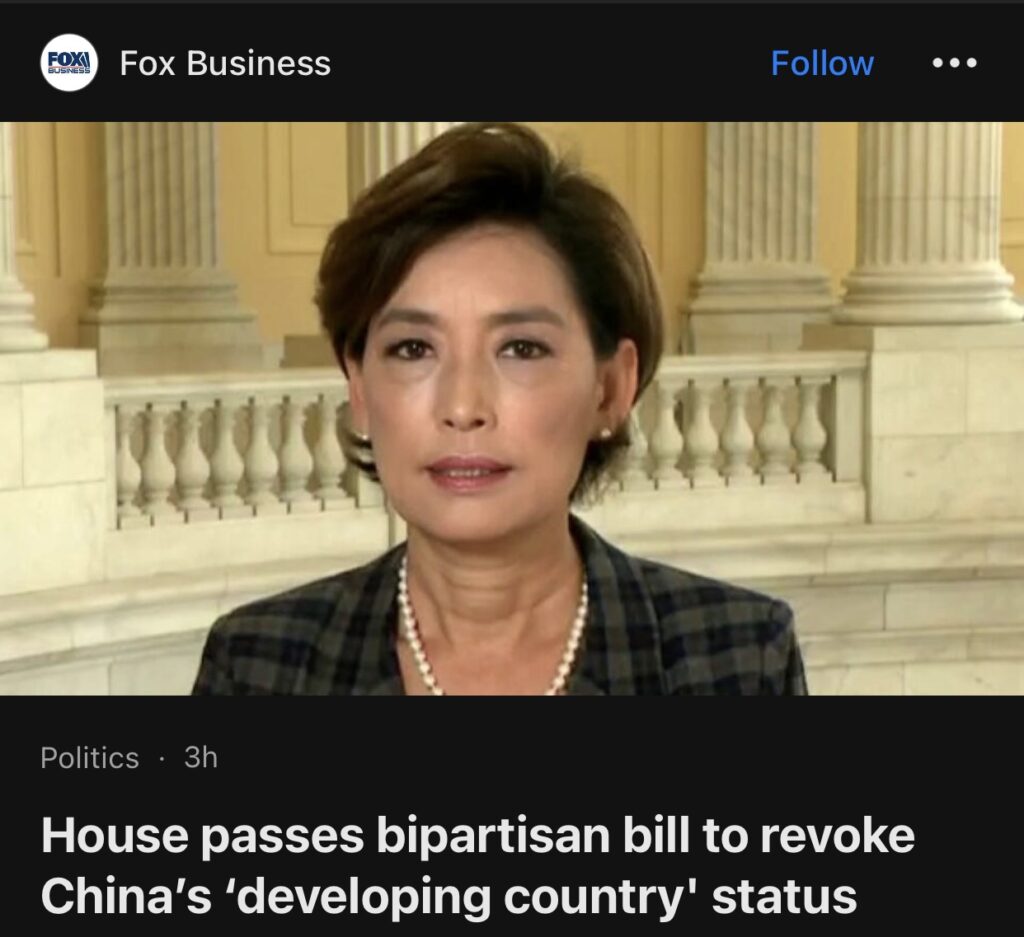The height and width of the screenshot is (937, 1024).
Task: Subscribe using Follow beside Fox Business
Action: (x=822, y=63)
